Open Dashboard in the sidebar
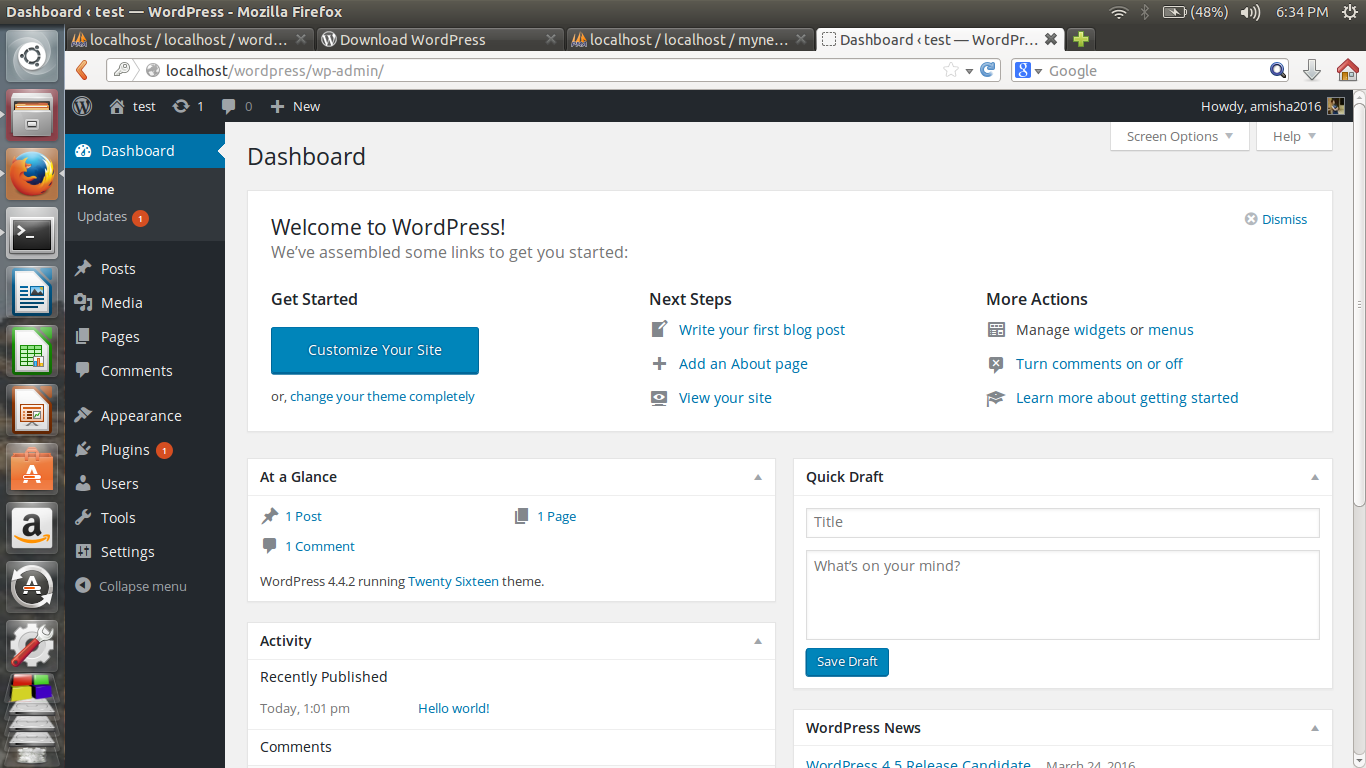Viewport: 1366px width, 768px height. pos(145,151)
